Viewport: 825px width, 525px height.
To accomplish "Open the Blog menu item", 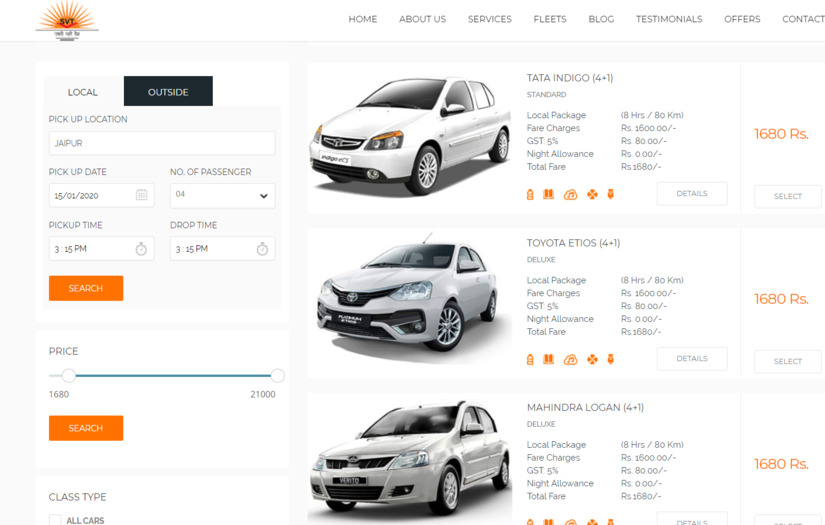I will tap(601, 19).
